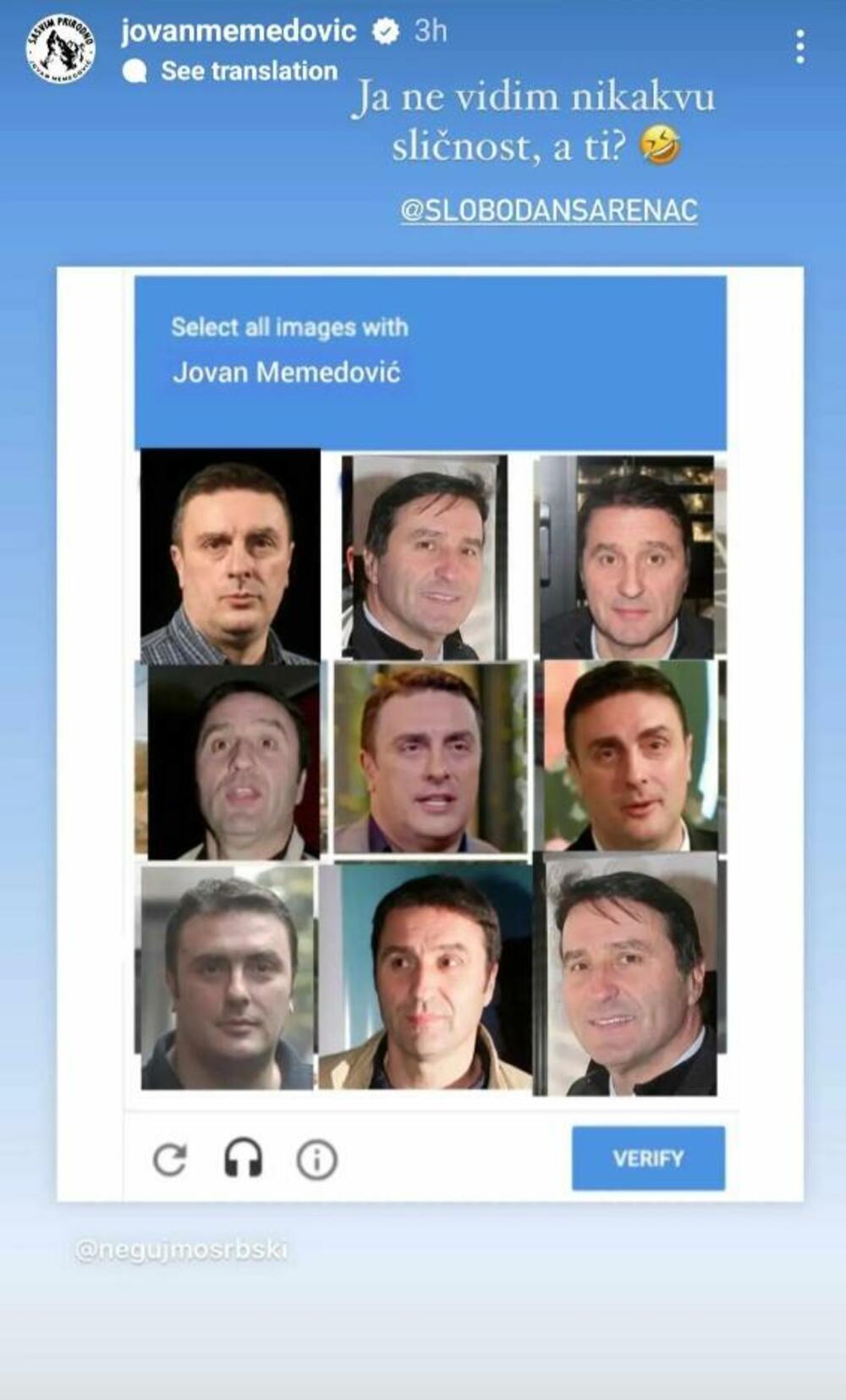The height and width of the screenshot is (1400, 846).
Task: Tap See translation text
Action: [x=250, y=71]
